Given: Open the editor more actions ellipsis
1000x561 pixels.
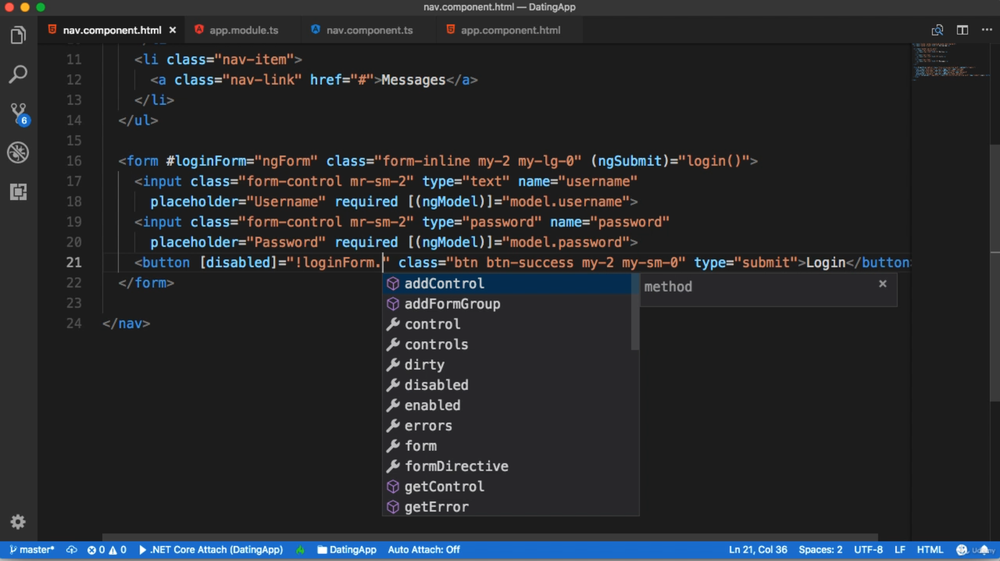Looking at the screenshot, I should pos(987,30).
